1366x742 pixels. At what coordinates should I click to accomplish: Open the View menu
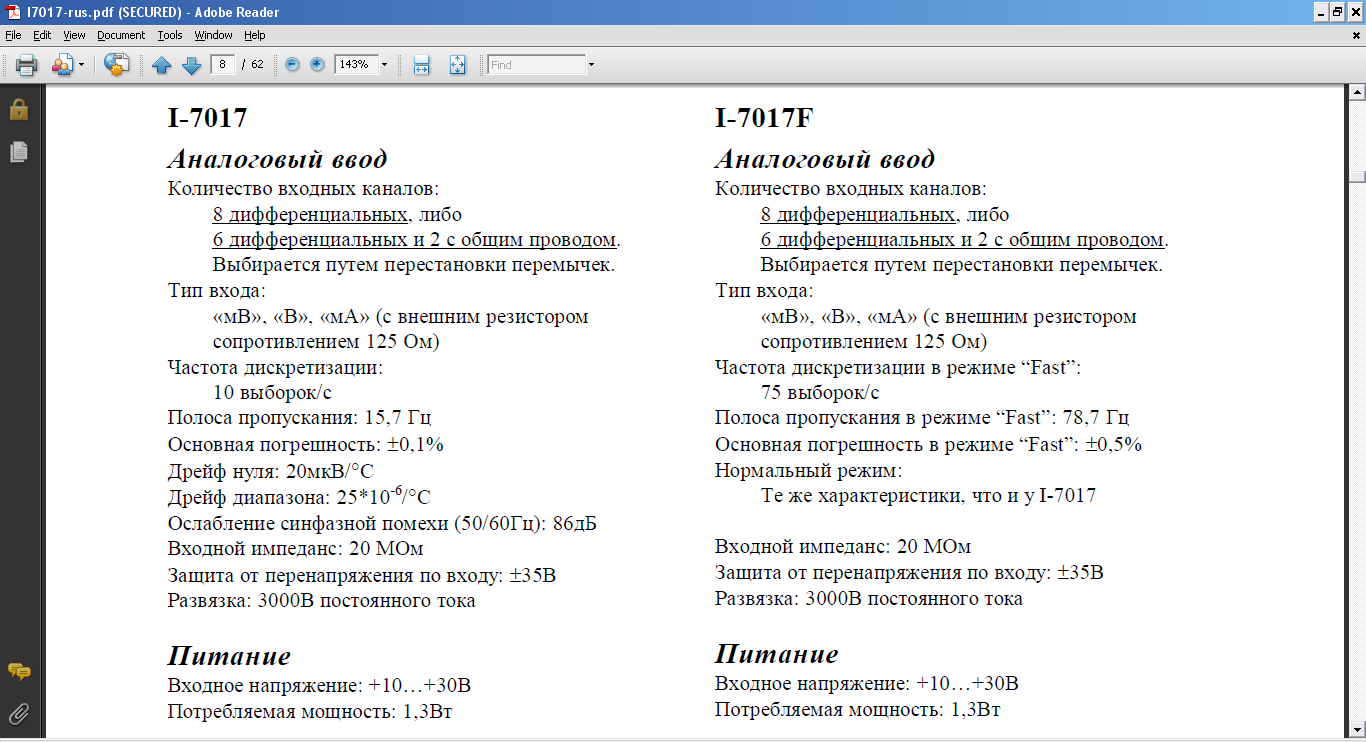74,35
